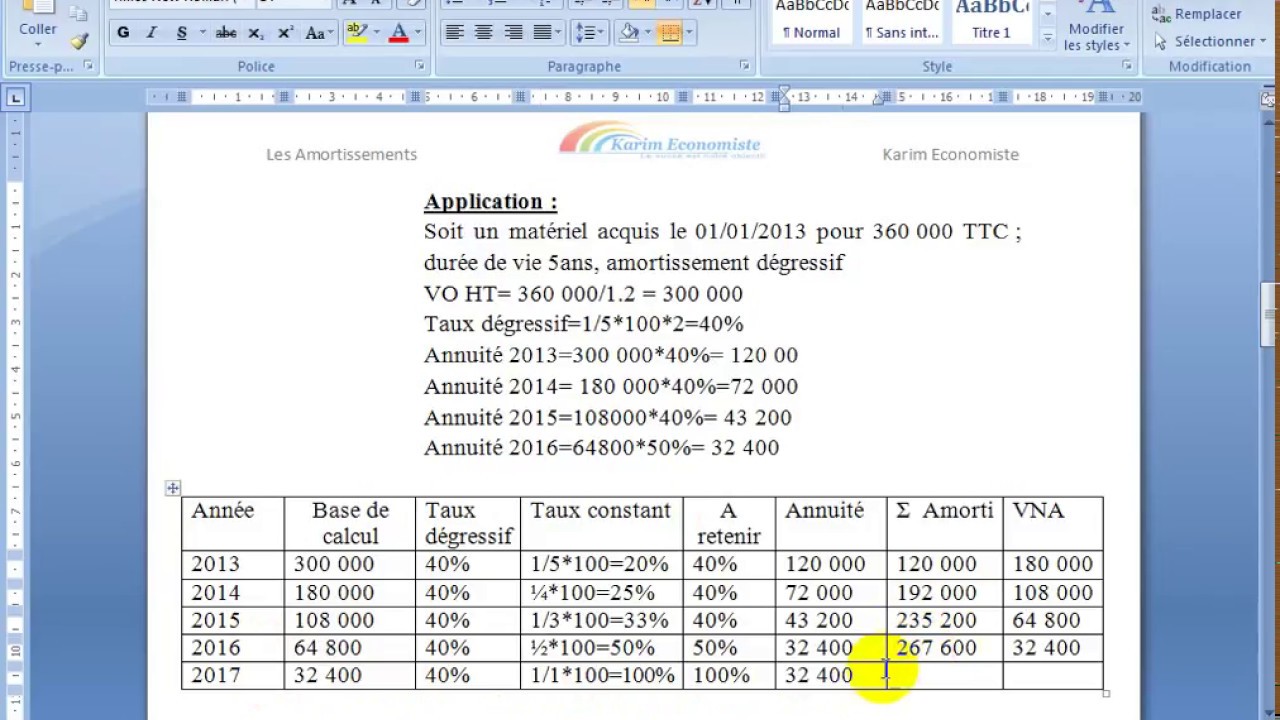Click 'Les Amortissements' header text
Image resolution: width=1280 pixels, height=720 pixels.
click(x=341, y=154)
